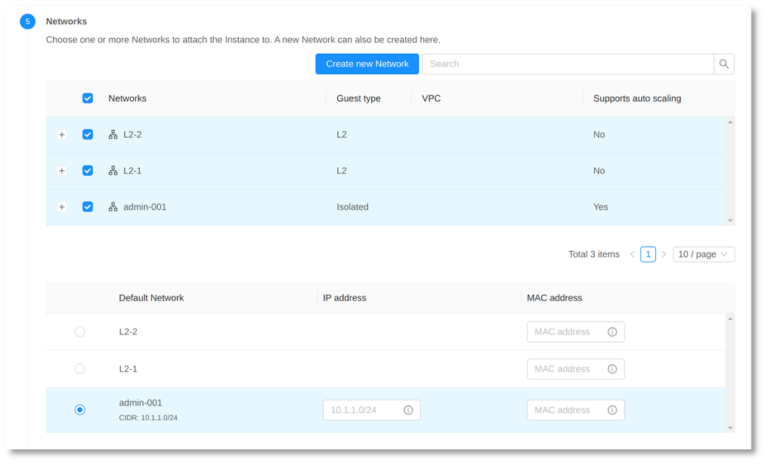Click the Isolated guest type cell
The image size is (768, 466).
(x=352, y=207)
